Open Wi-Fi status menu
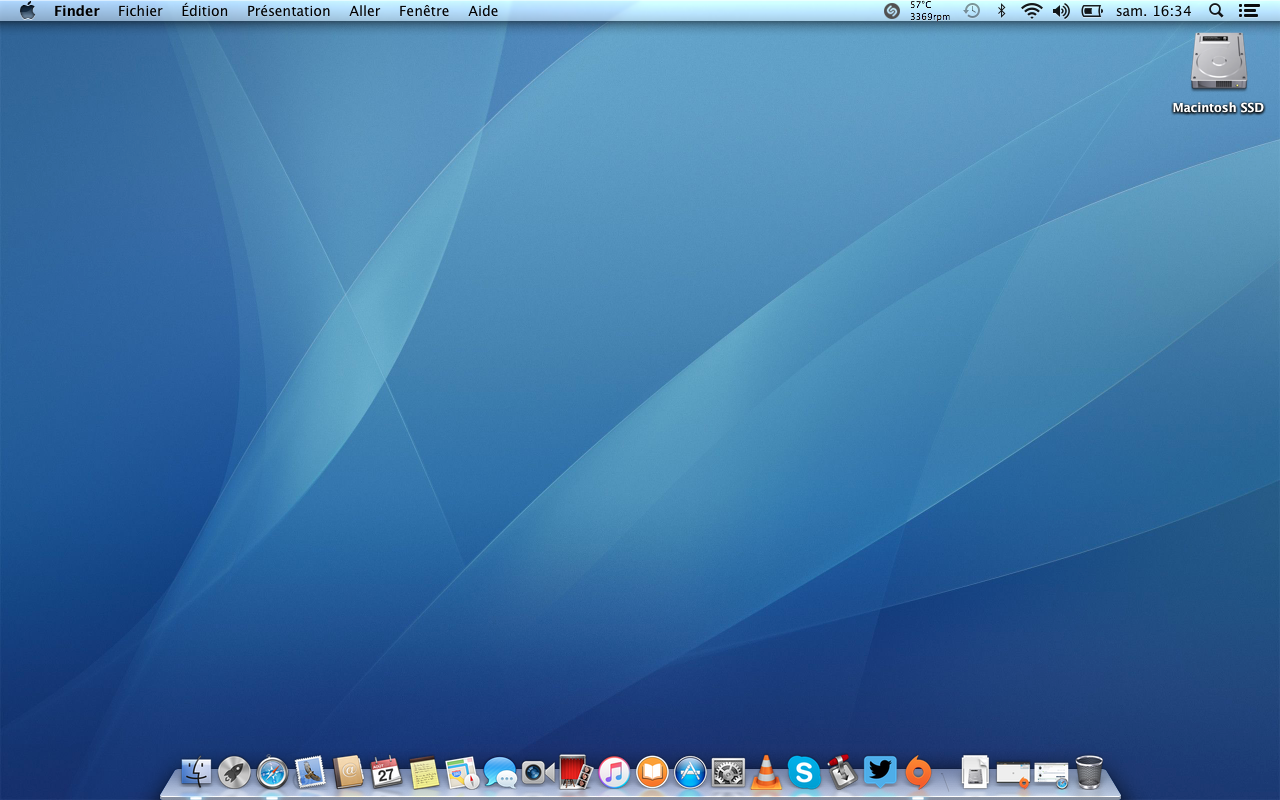The width and height of the screenshot is (1280, 800). point(1031,11)
